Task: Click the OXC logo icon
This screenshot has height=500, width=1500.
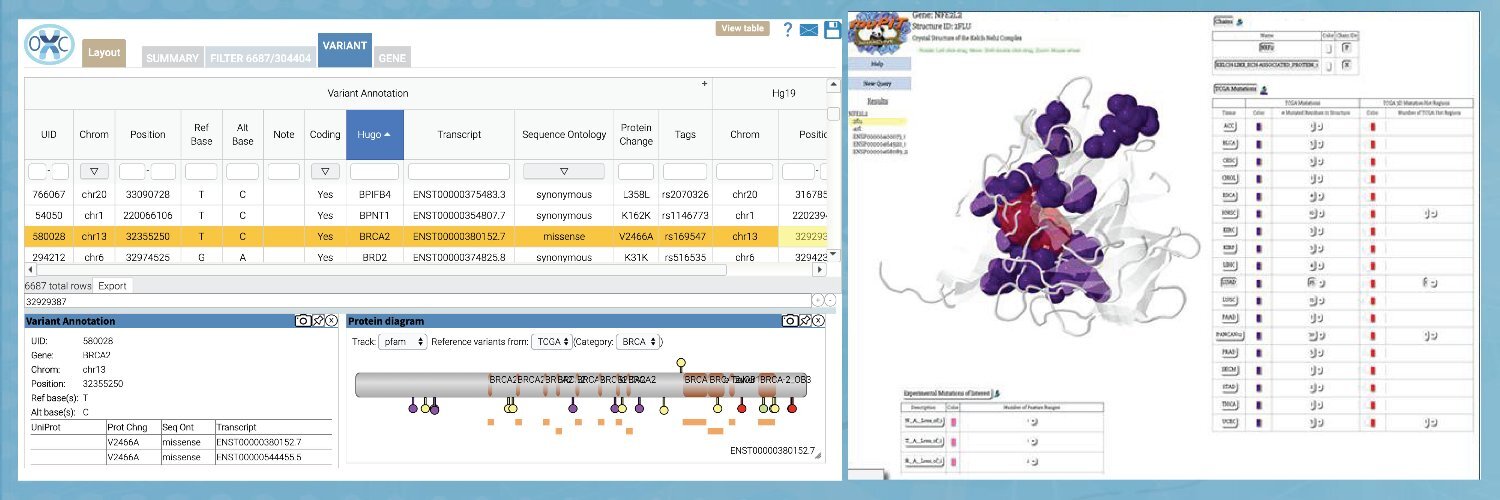Action: [49, 47]
